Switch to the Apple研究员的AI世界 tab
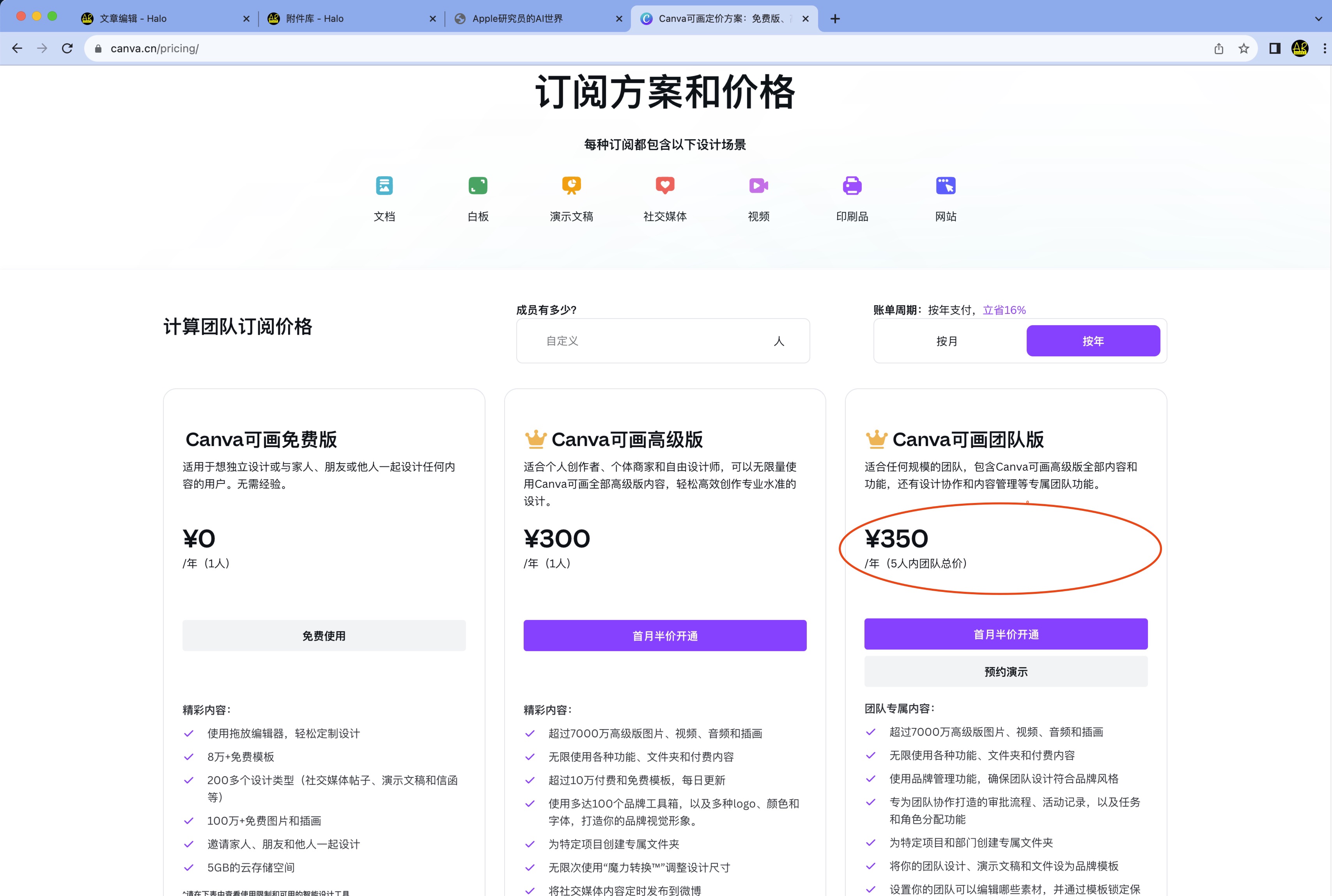Image resolution: width=1332 pixels, height=896 pixels. pyautogui.click(x=538, y=19)
